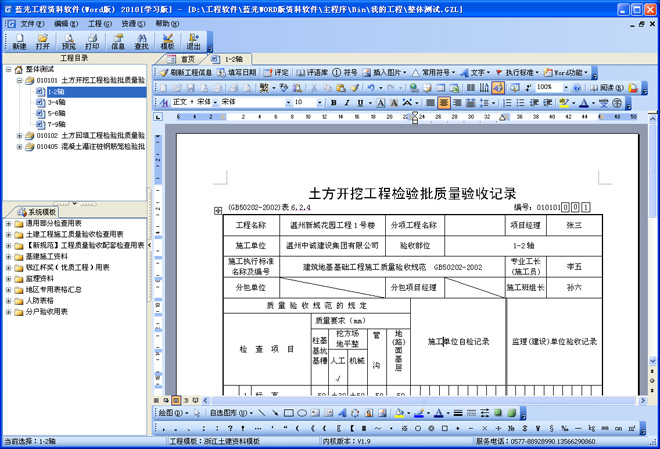
Task: Click the 退出 (Exit) toolbar icon
Action: point(193,42)
